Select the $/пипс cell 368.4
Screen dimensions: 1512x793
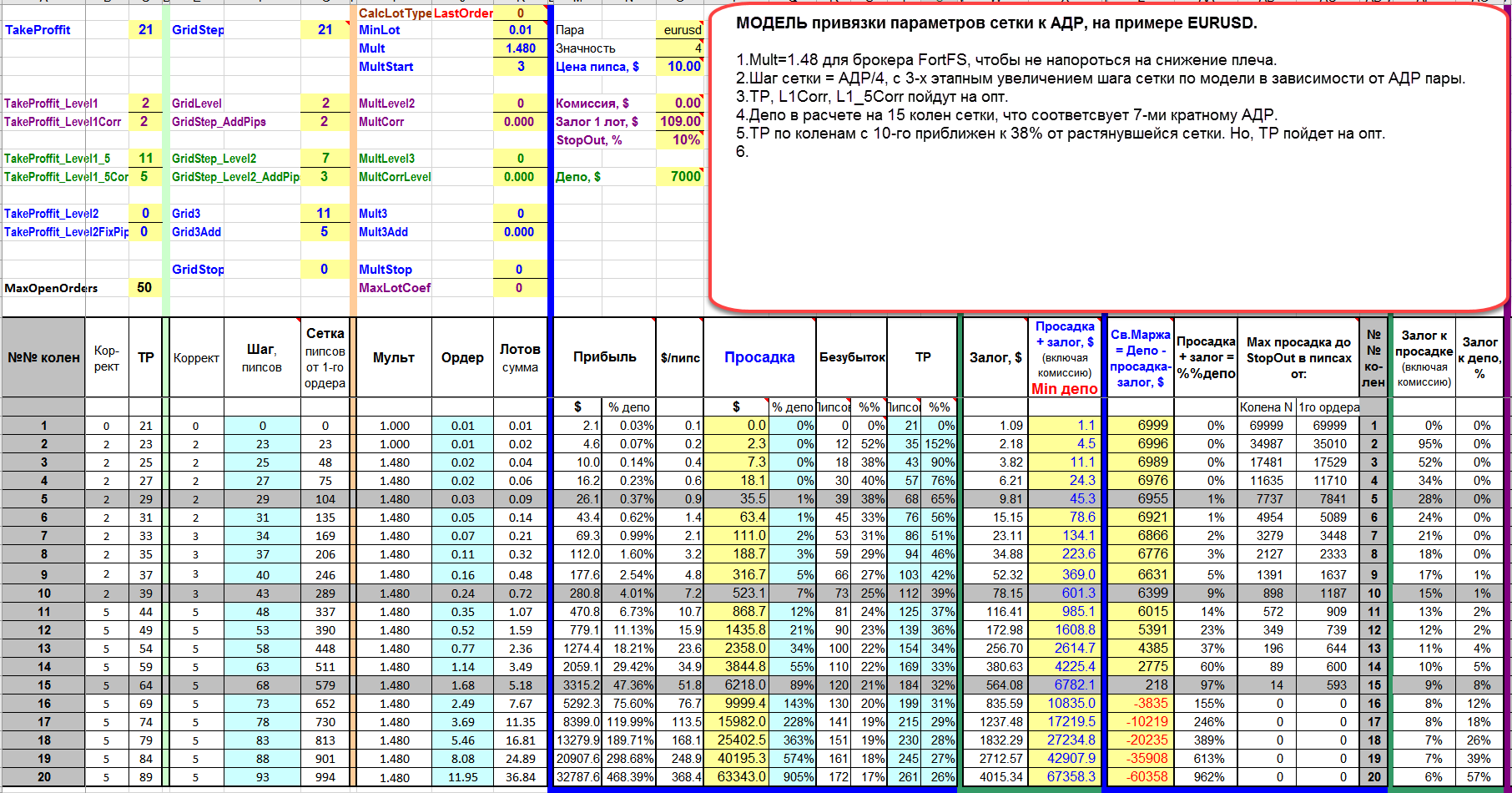pos(680,777)
